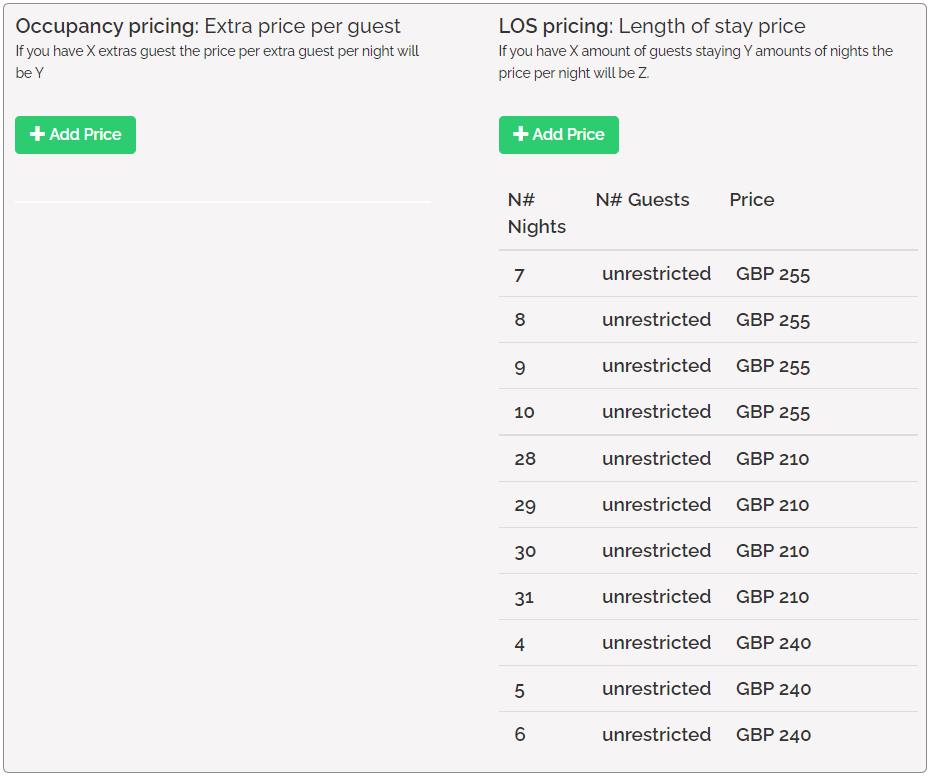Select the 4 nights GBP 240 row

pyautogui.click(x=707, y=643)
